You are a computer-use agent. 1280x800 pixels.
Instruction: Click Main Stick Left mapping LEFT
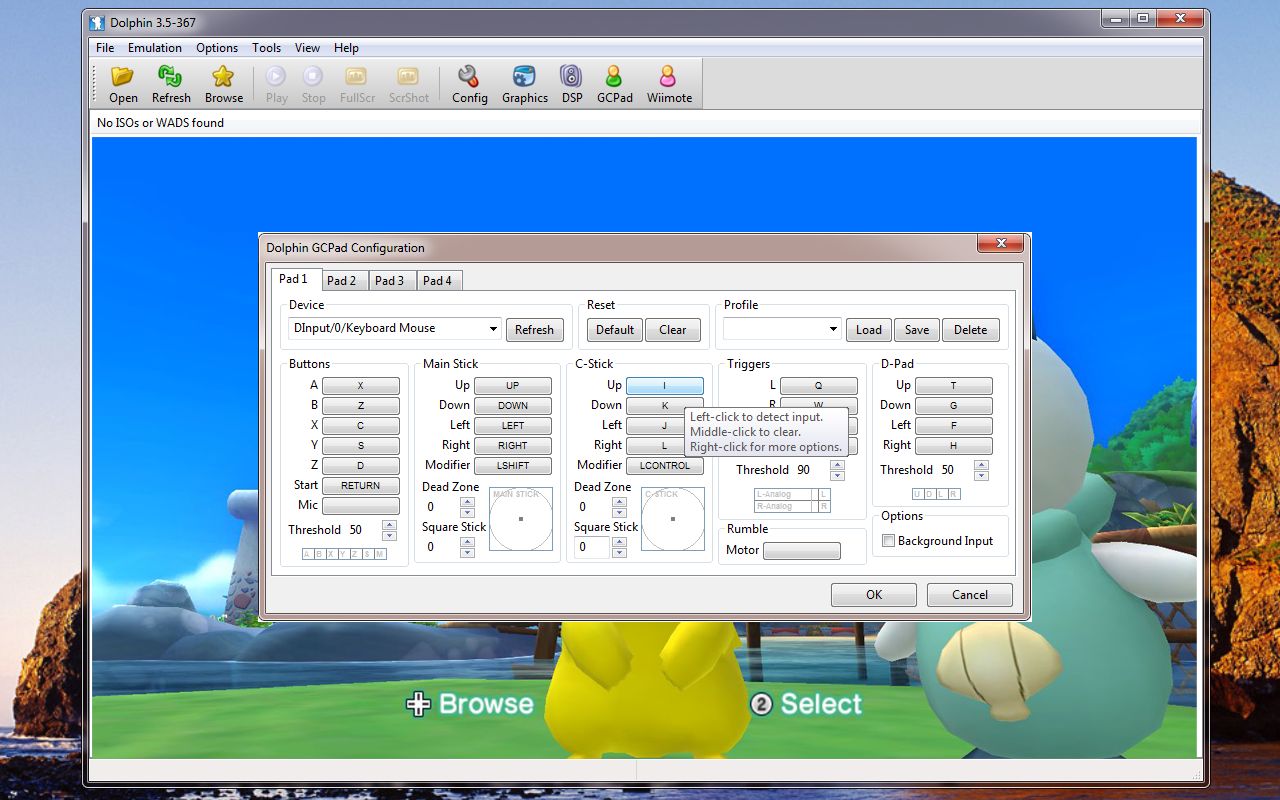pyautogui.click(x=513, y=426)
